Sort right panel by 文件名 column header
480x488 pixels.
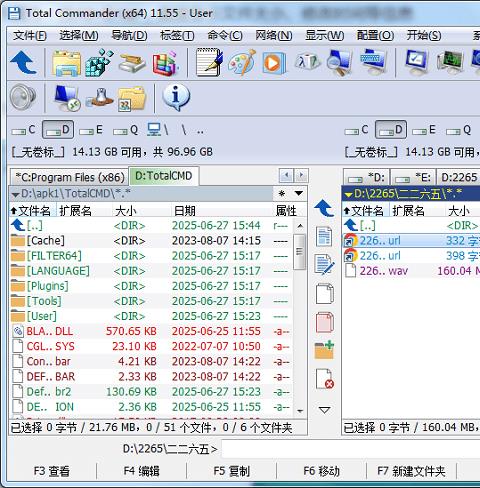[x=366, y=210]
